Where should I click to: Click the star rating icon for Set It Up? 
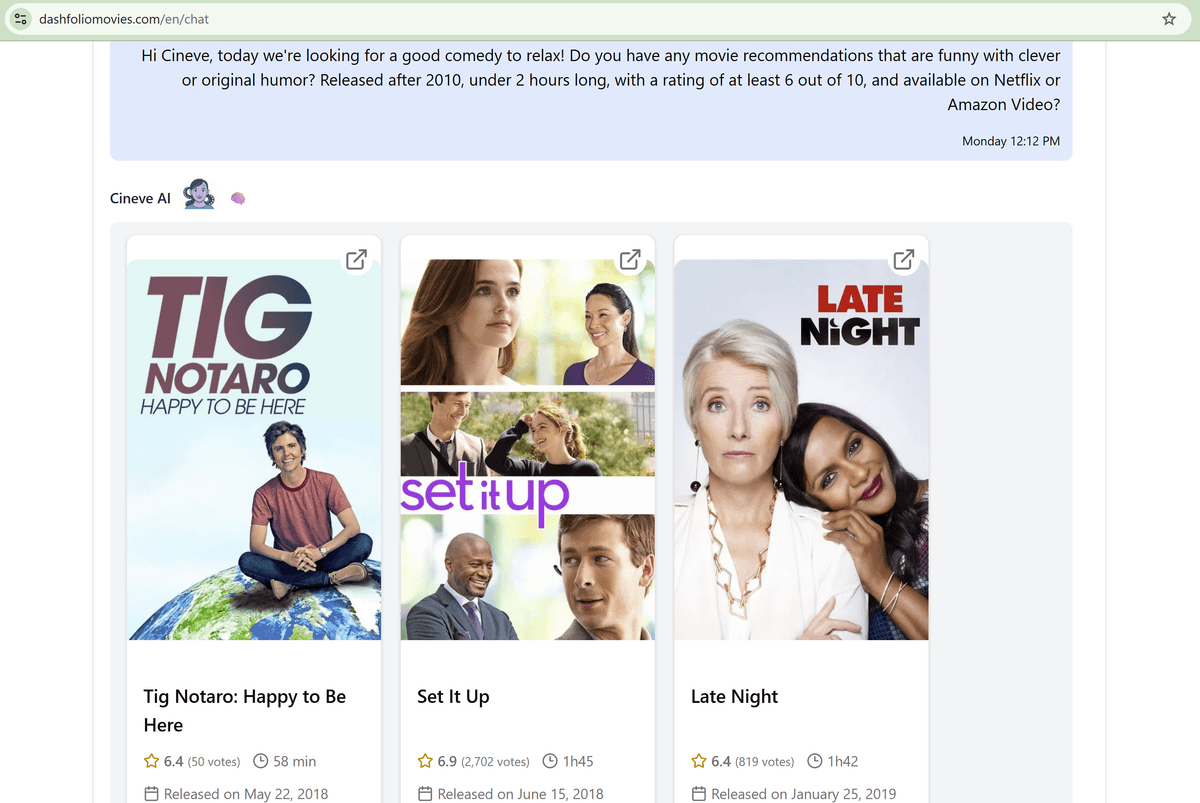click(425, 761)
